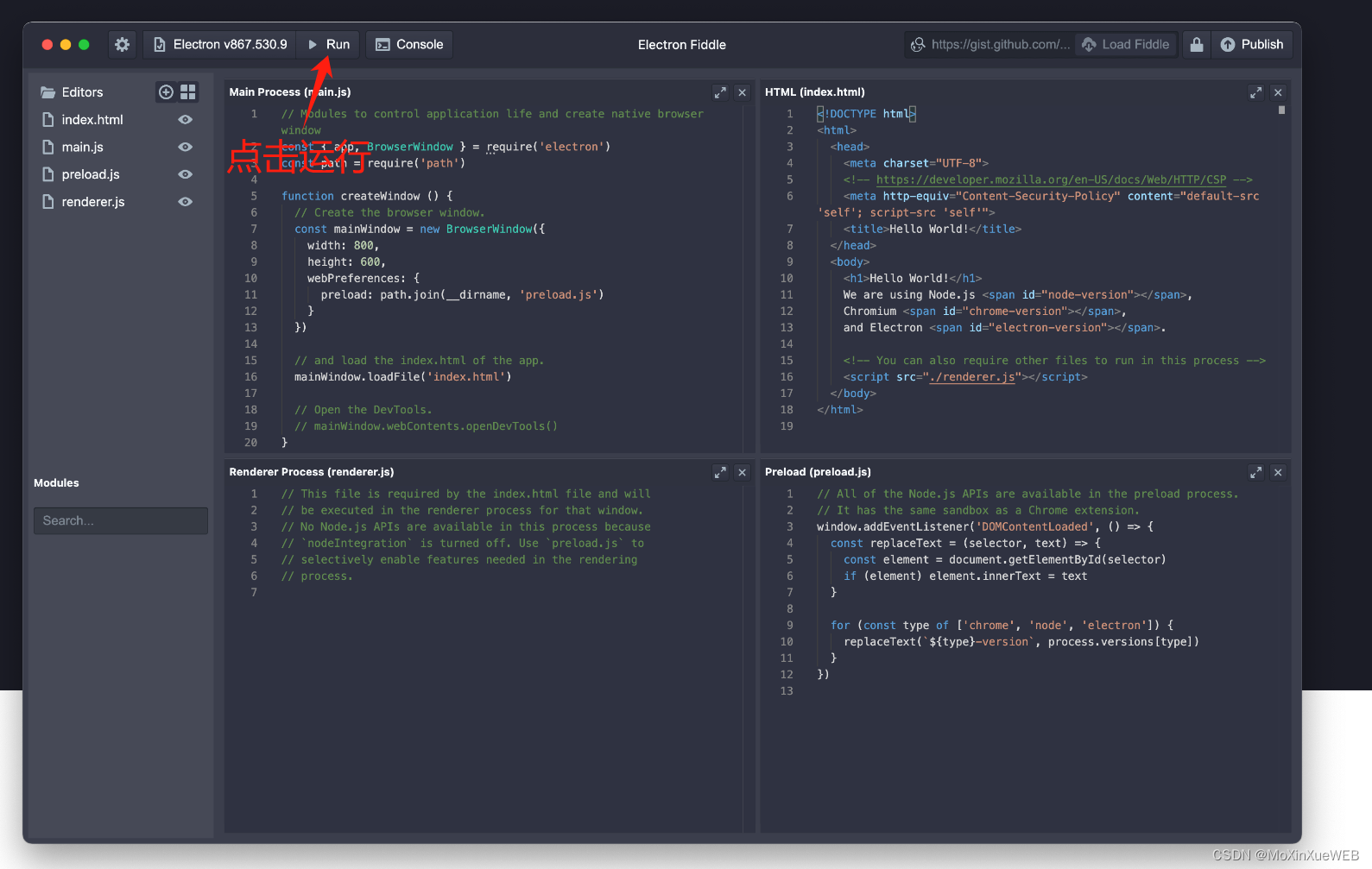Click the ./renderer.js link in HTML editor
The image size is (1372, 869).
pyautogui.click(x=972, y=377)
